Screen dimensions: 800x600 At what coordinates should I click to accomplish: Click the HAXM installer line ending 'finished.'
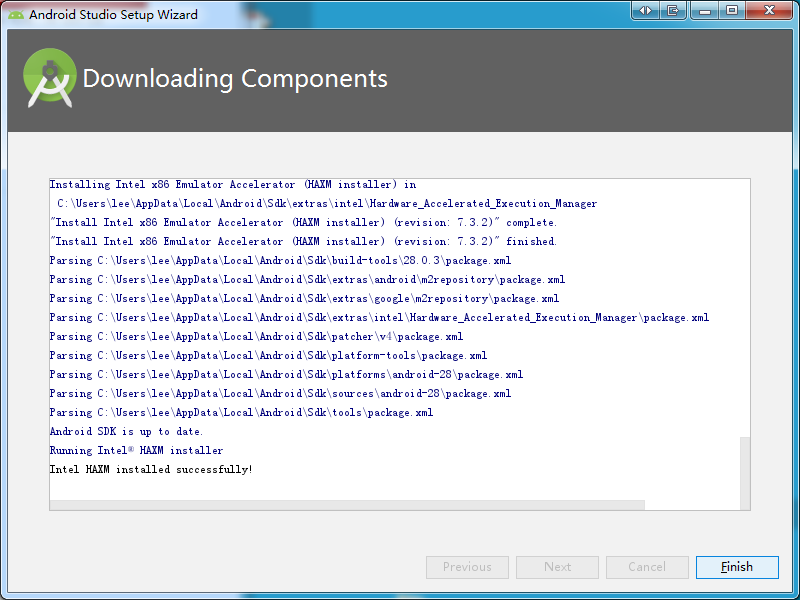pos(303,241)
